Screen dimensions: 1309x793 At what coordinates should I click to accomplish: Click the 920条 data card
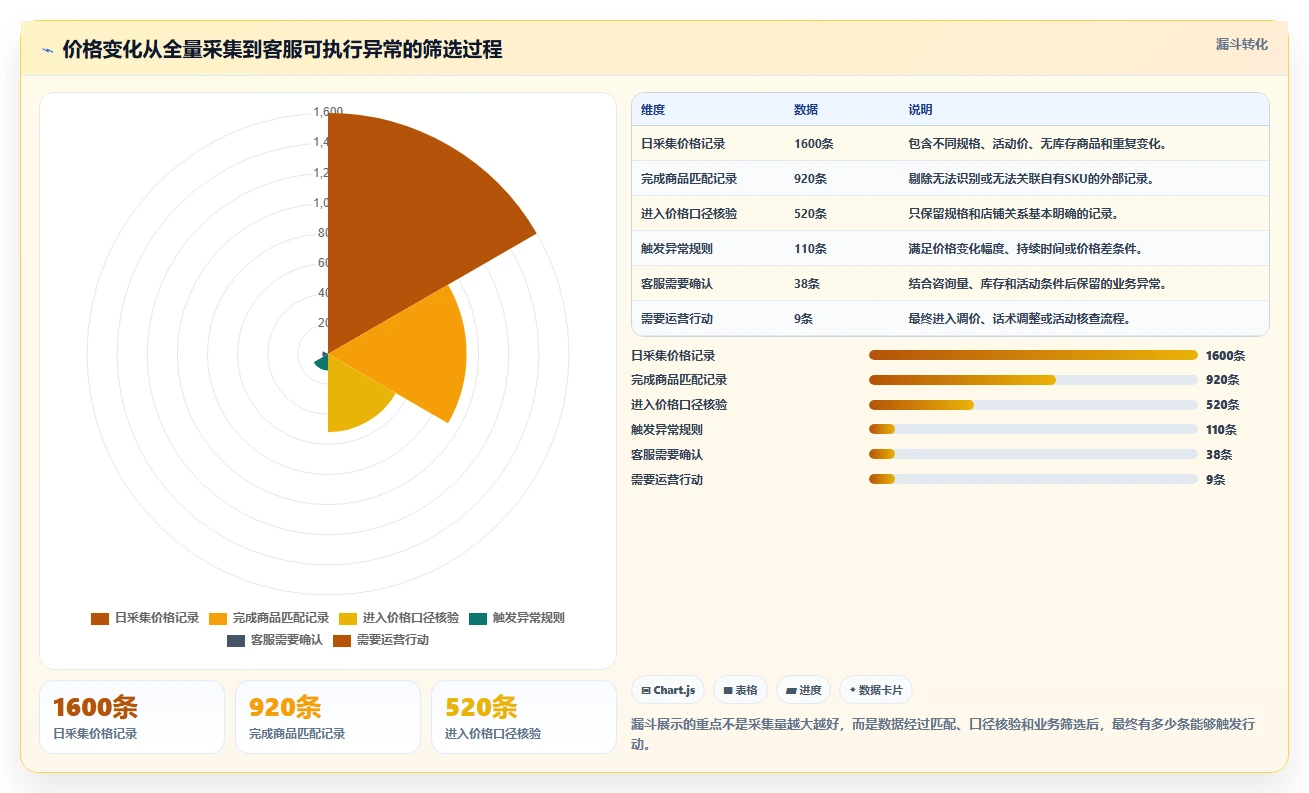coord(328,717)
